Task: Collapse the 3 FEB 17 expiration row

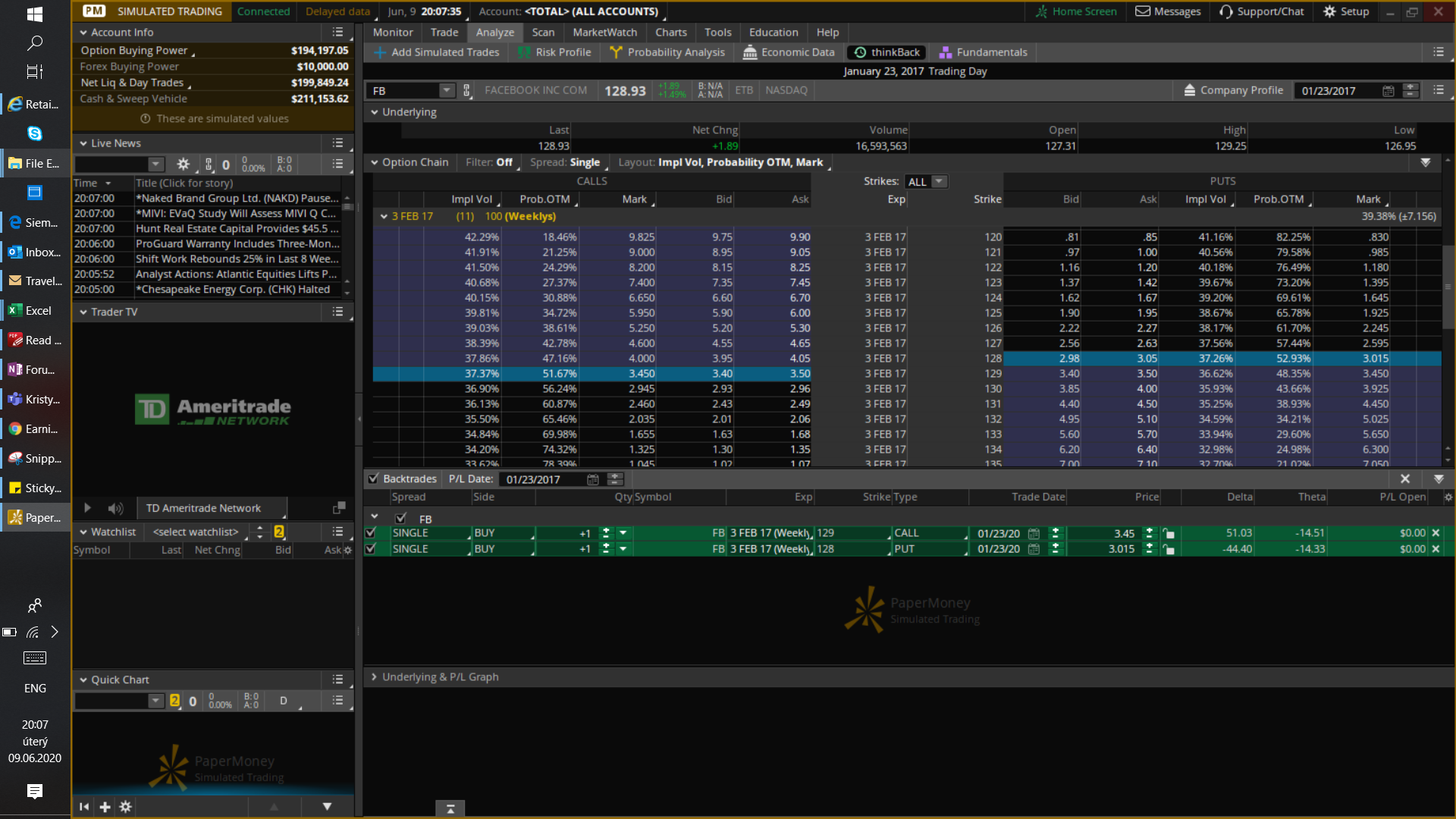Action: pyautogui.click(x=384, y=217)
